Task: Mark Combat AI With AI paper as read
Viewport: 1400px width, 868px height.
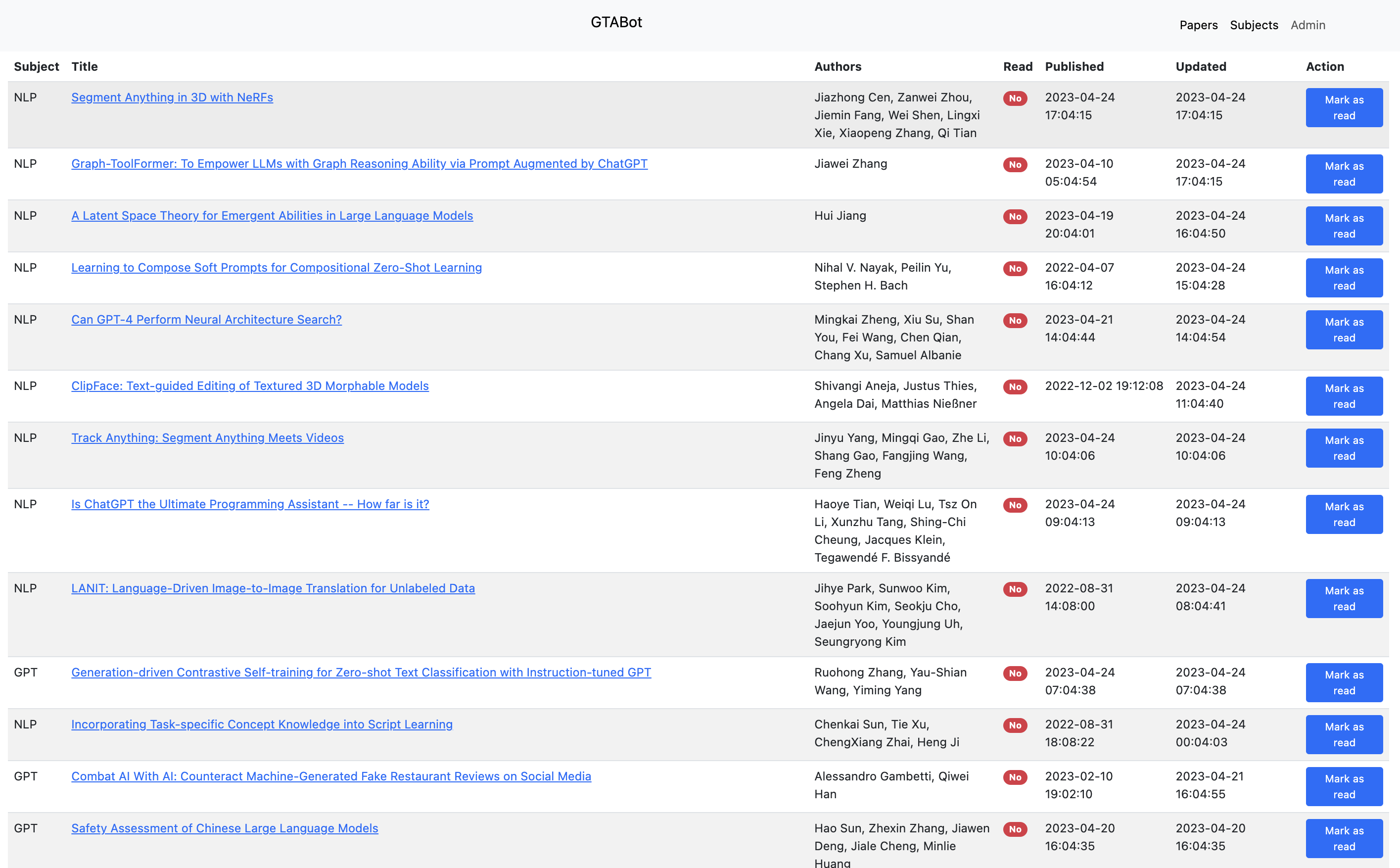Action: (x=1344, y=786)
